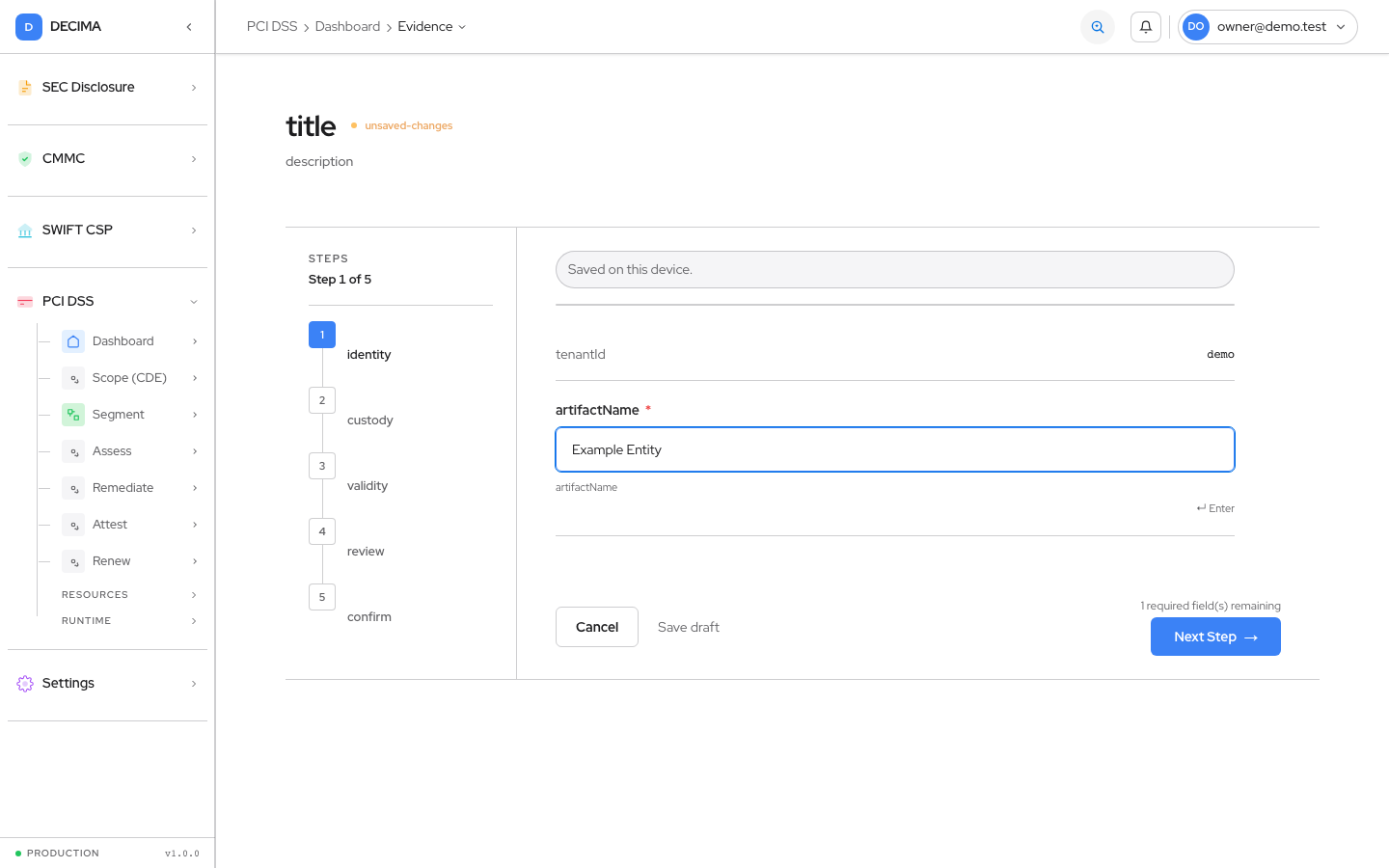Click the Assess icon
The width and height of the screenshot is (1389, 868).
click(73, 451)
